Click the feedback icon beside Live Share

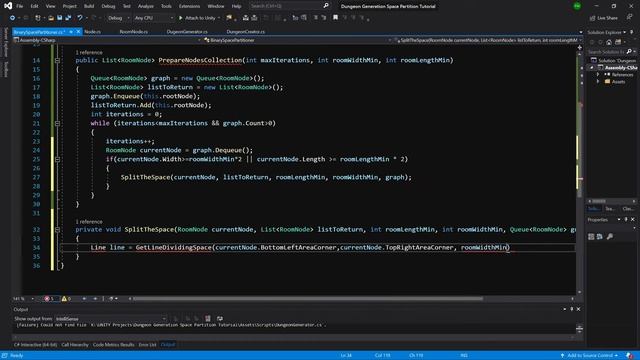(x=629, y=18)
